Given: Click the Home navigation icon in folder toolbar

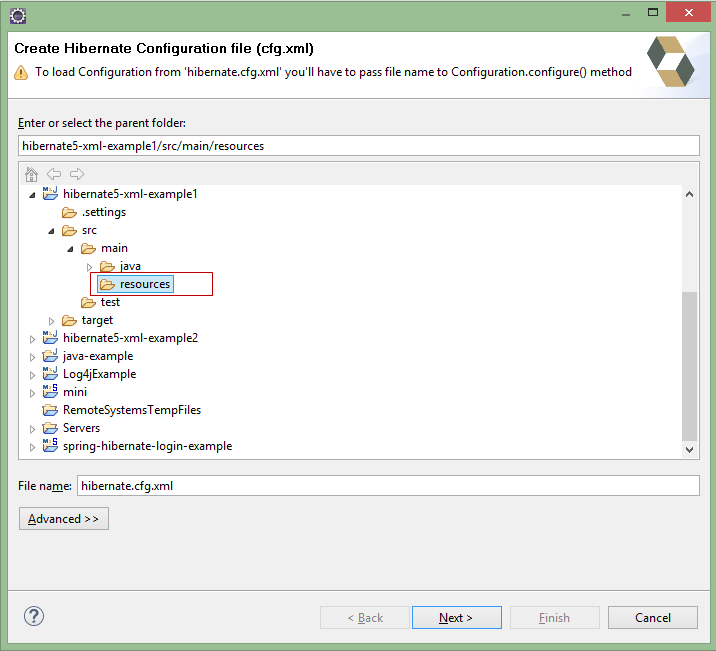Looking at the screenshot, I should pyautogui.click(x=32, y=174).
